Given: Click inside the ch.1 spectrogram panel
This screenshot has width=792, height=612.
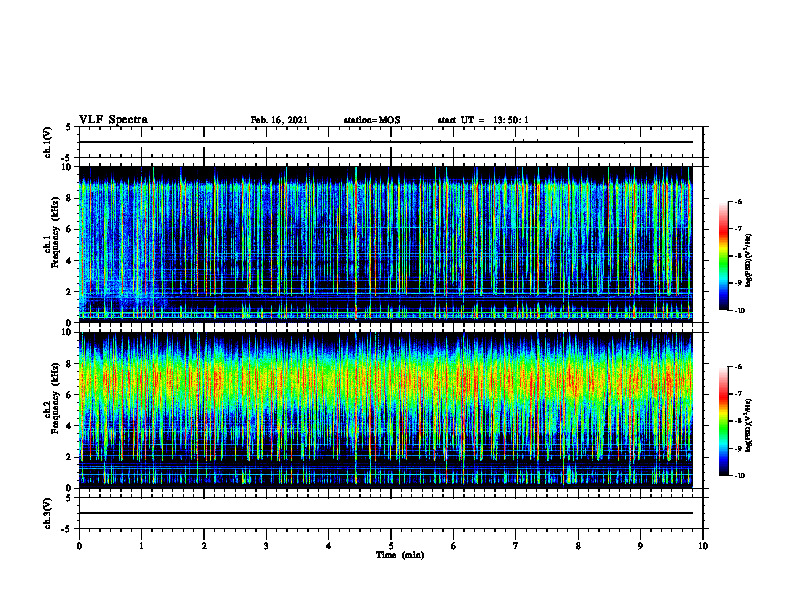Looking at the screenshot, I should [x=386, y=244].
